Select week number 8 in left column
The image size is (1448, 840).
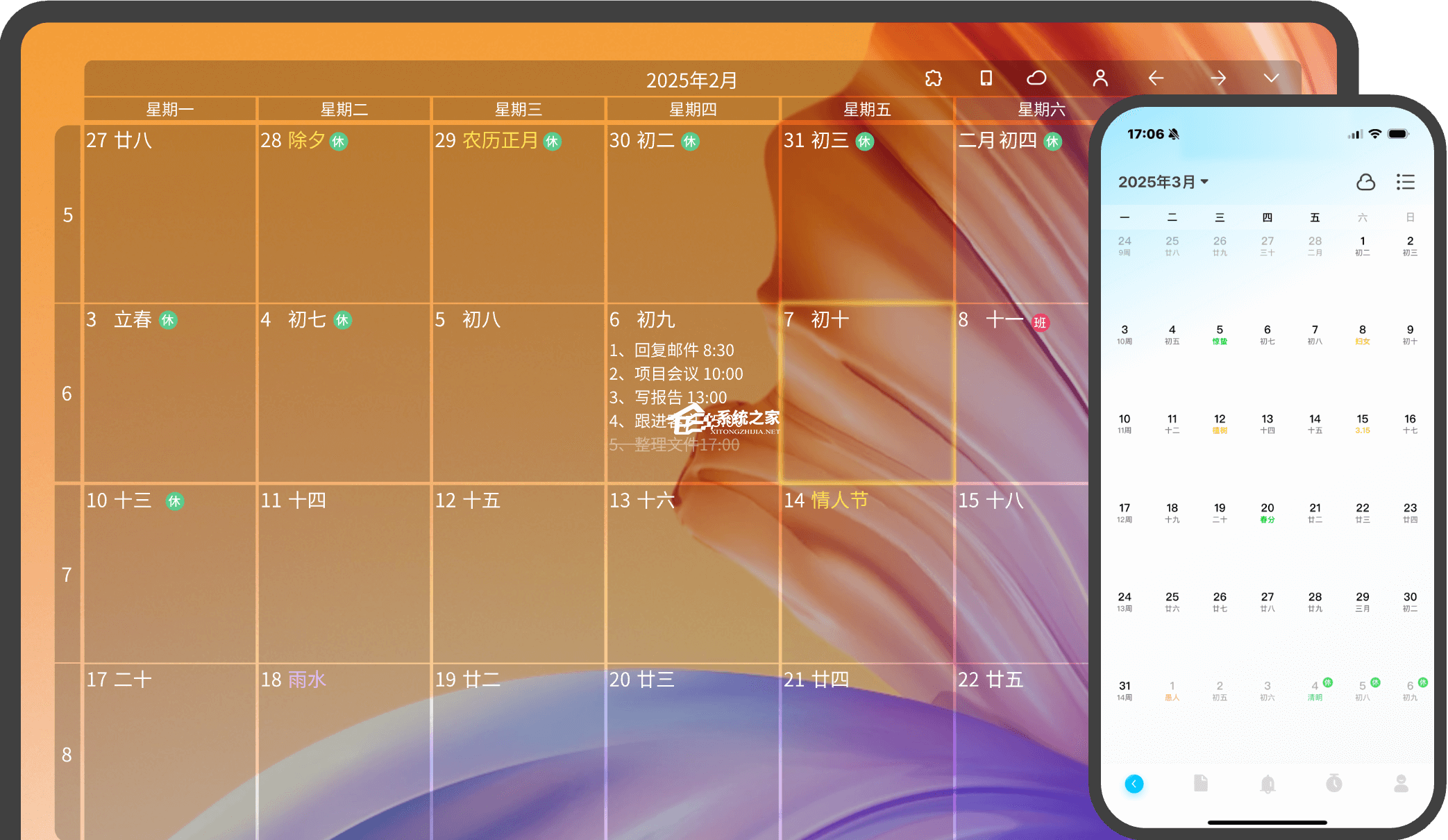click(67, 754)
